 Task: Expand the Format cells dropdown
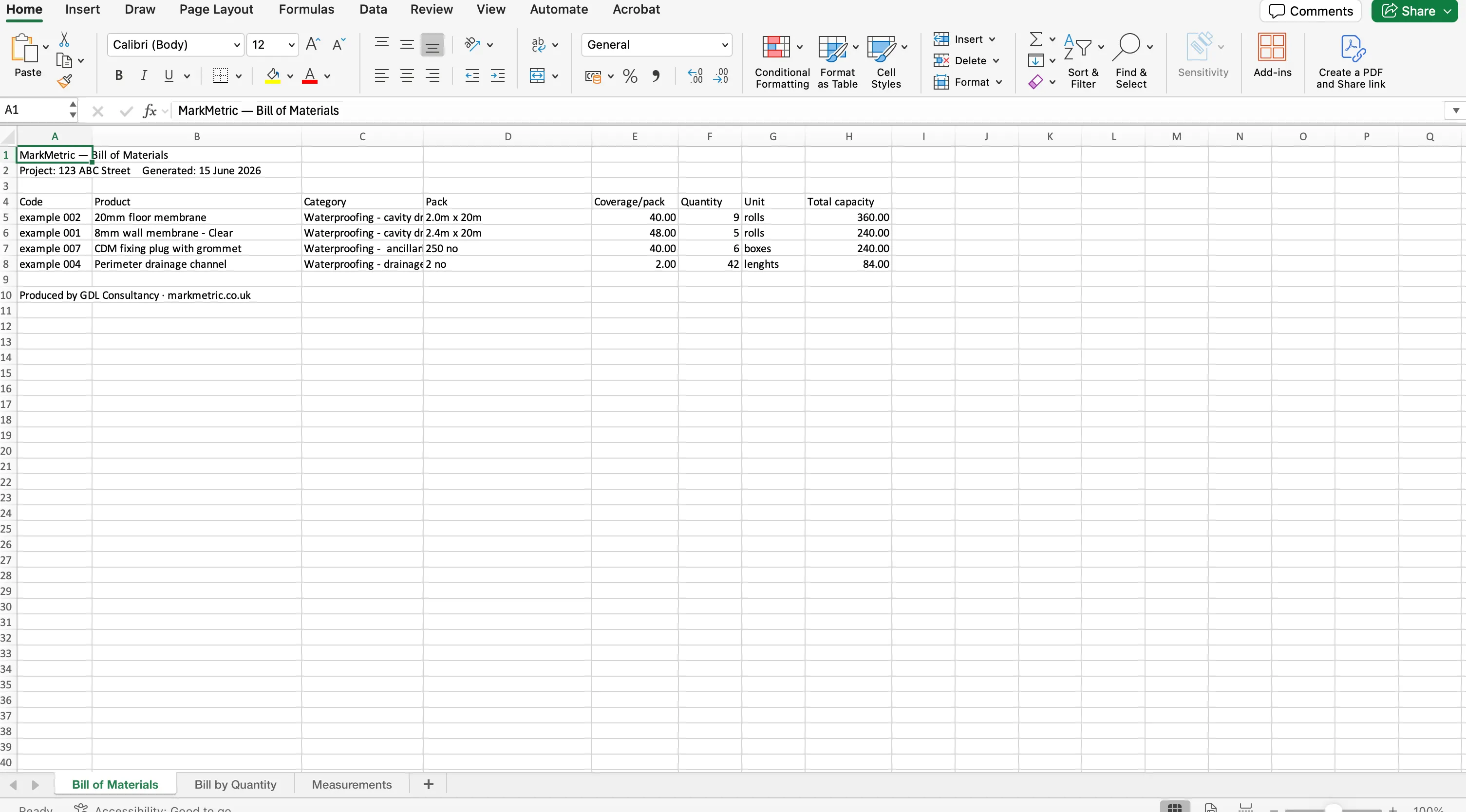tap(999, 82)
